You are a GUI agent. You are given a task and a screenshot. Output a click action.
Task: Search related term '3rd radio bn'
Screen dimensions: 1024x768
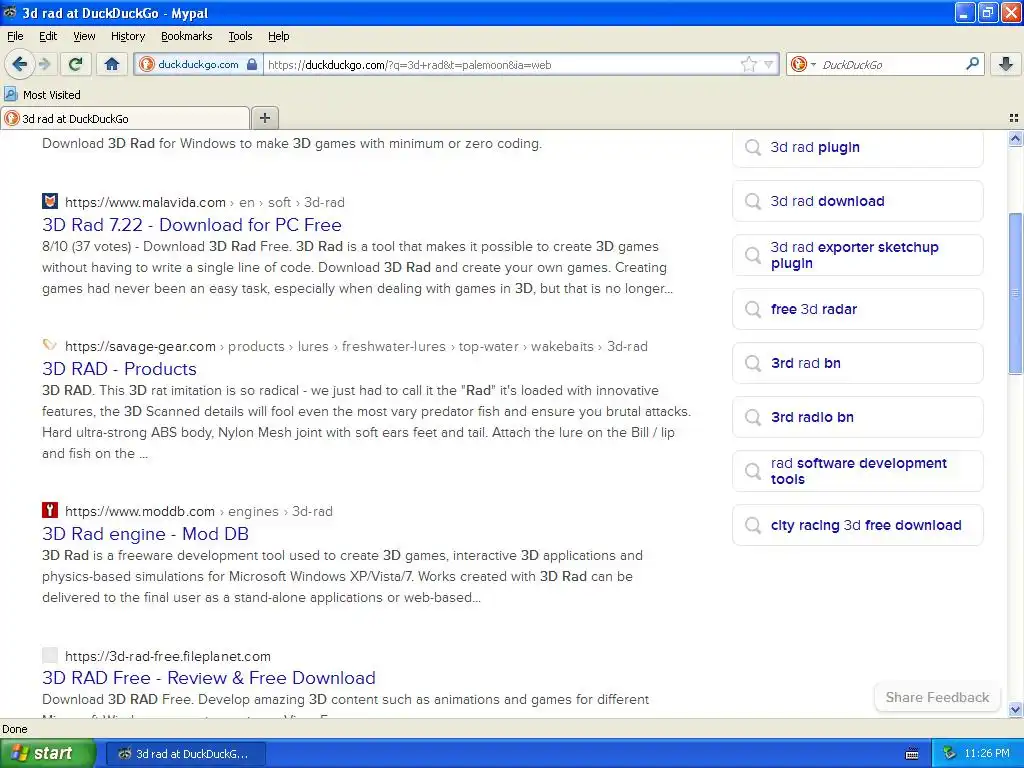point(857,417)
